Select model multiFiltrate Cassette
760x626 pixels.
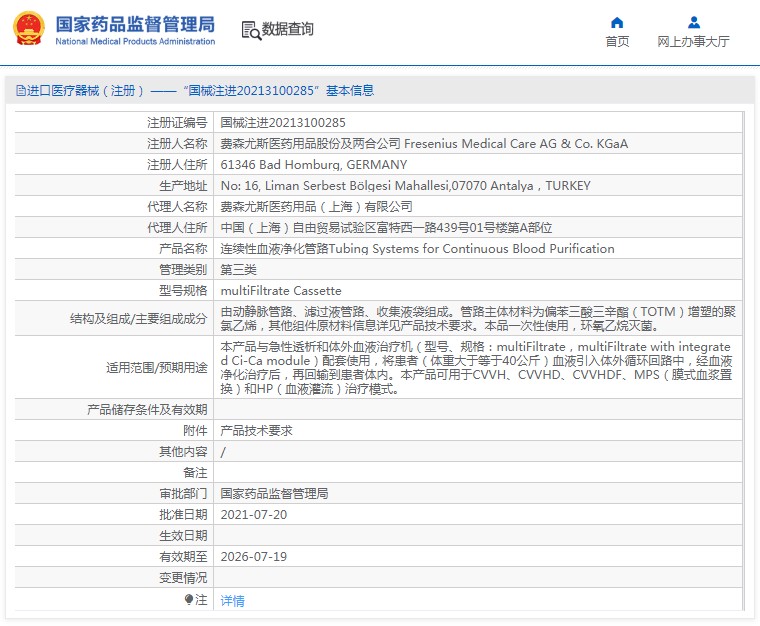pos(281,291)
